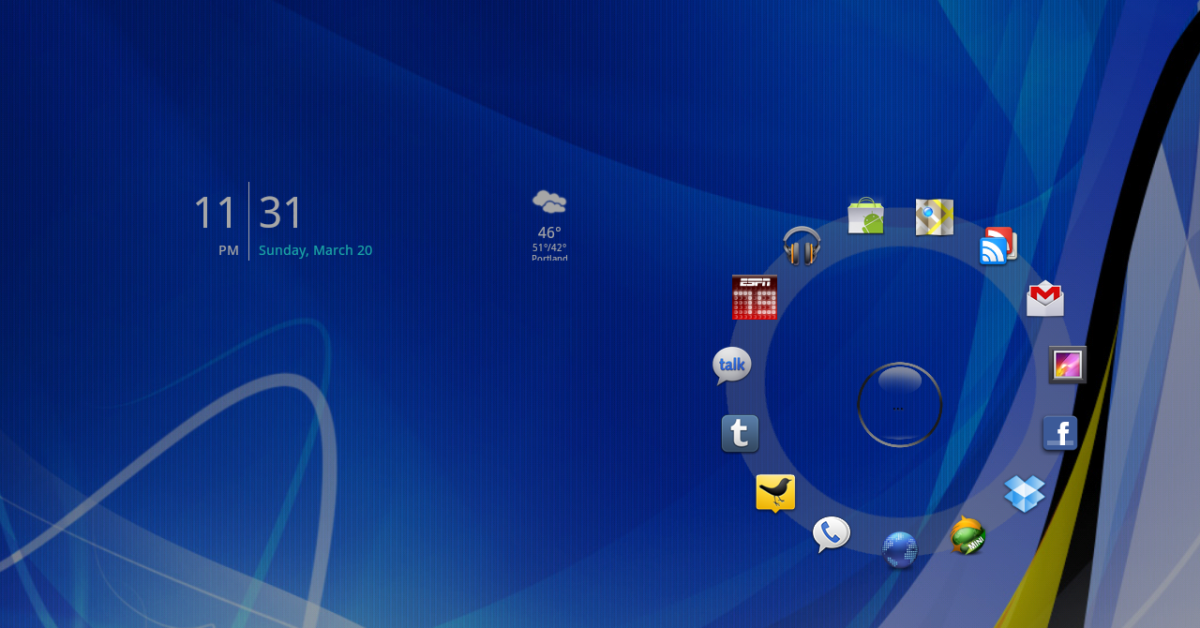Viewport: 1200px width, 628px height.
Task: Open the Facebook app
Action: point(1060,434)
